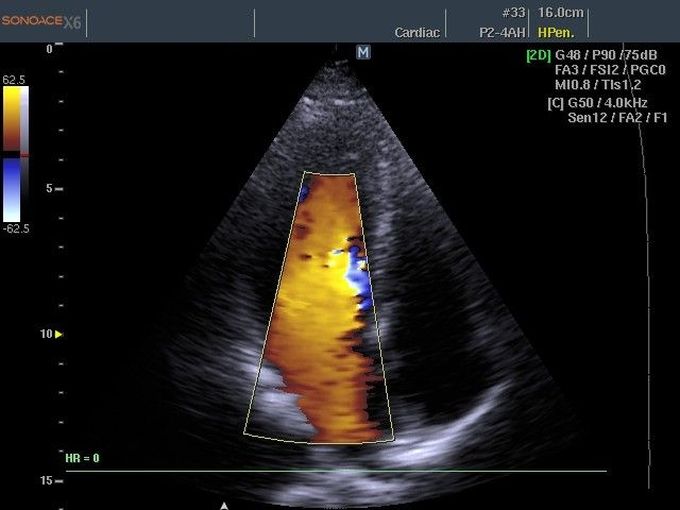Click the 0 depth scale marker
This screenshot has height=510, width=680.
point(50,48)
